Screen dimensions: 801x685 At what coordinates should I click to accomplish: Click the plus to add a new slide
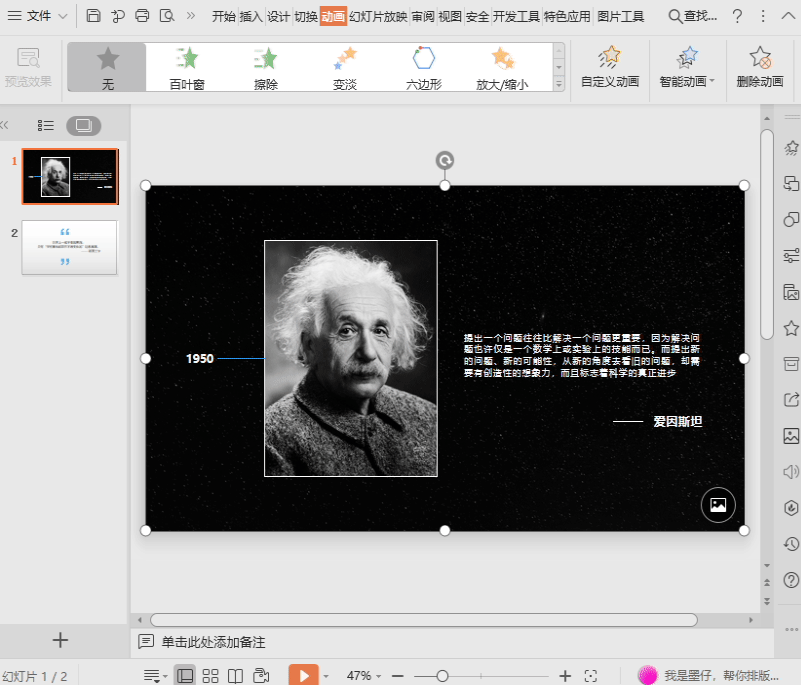(60, 640)
